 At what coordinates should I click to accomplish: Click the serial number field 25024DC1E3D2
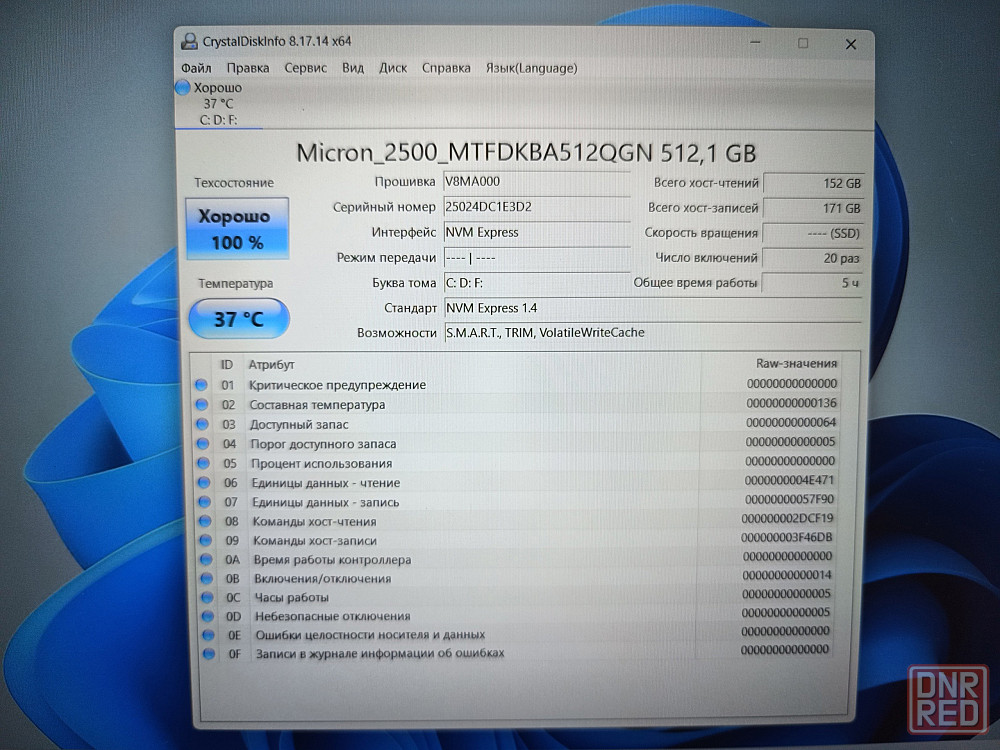tap(537, 207)
